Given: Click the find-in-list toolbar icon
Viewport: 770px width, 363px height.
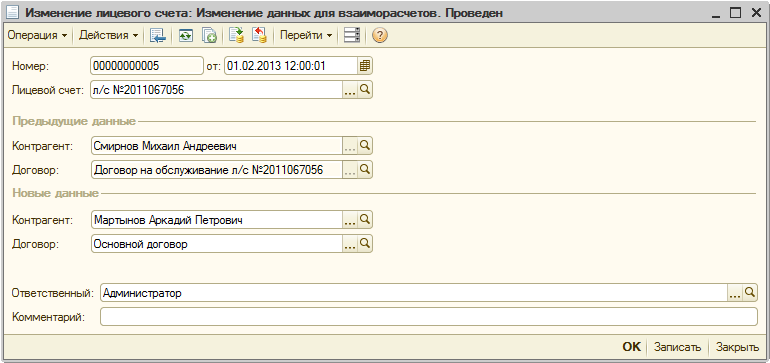Looking at the screenshot, I should click(x=158, y=36).
